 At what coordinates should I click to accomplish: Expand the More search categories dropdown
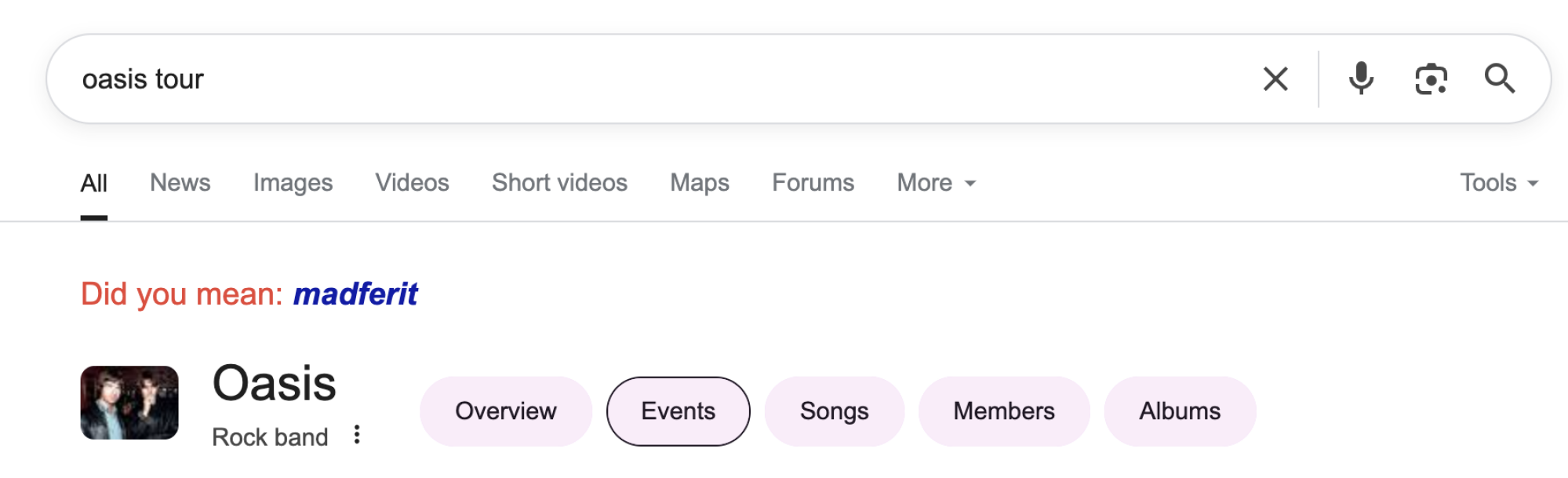pyautogui.click(x=933, y=183)
